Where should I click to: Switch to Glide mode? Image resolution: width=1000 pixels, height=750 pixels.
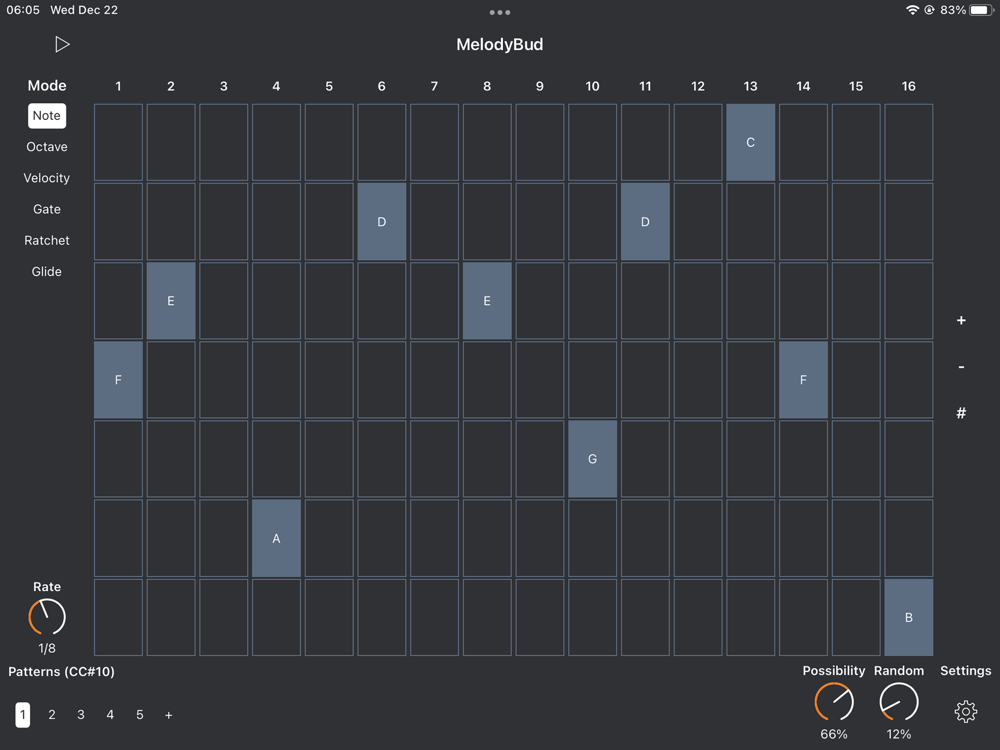click(47, 272)
